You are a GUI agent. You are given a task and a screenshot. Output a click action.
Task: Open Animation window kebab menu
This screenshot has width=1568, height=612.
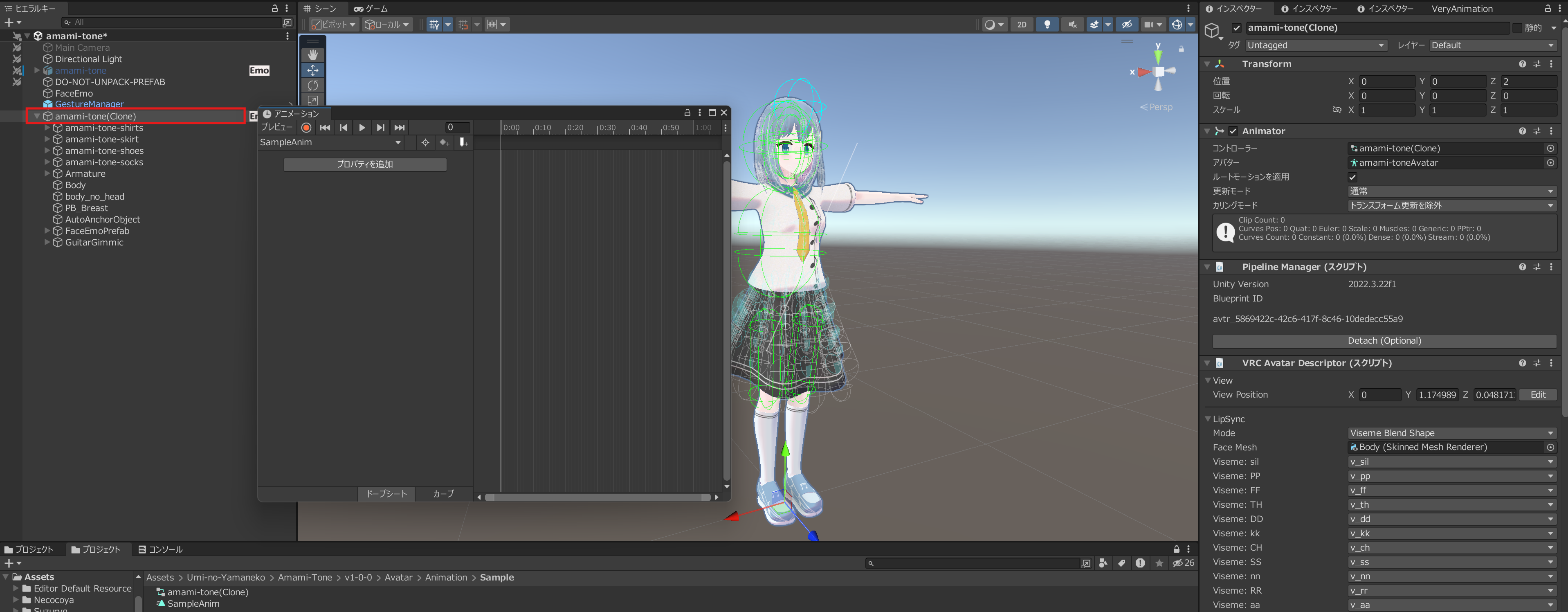[699, 112]
